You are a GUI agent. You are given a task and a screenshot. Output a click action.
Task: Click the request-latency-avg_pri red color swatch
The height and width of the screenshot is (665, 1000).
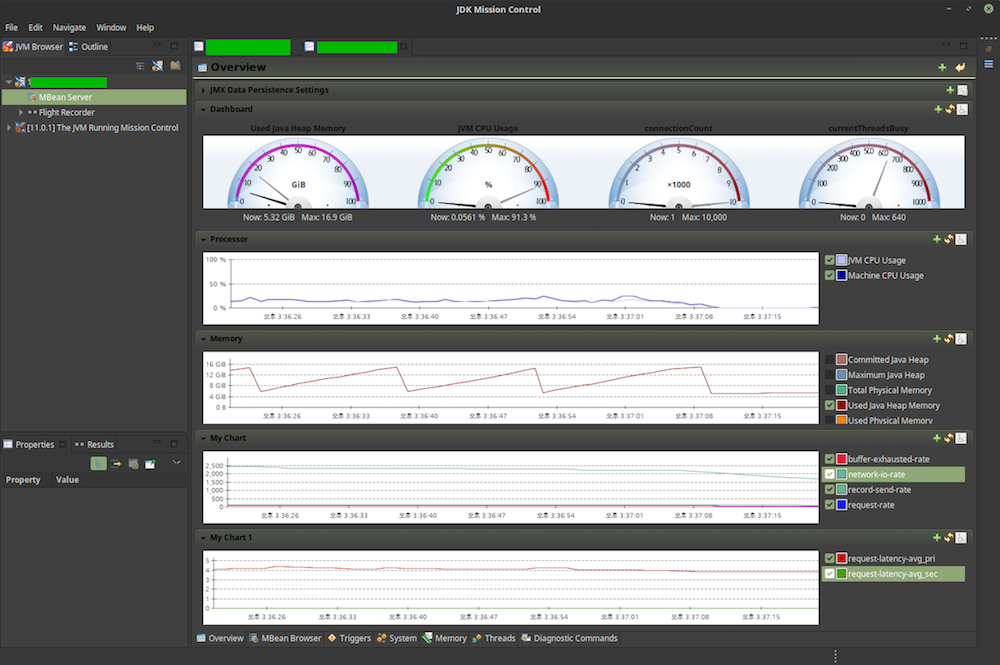(x=841, y=559)
